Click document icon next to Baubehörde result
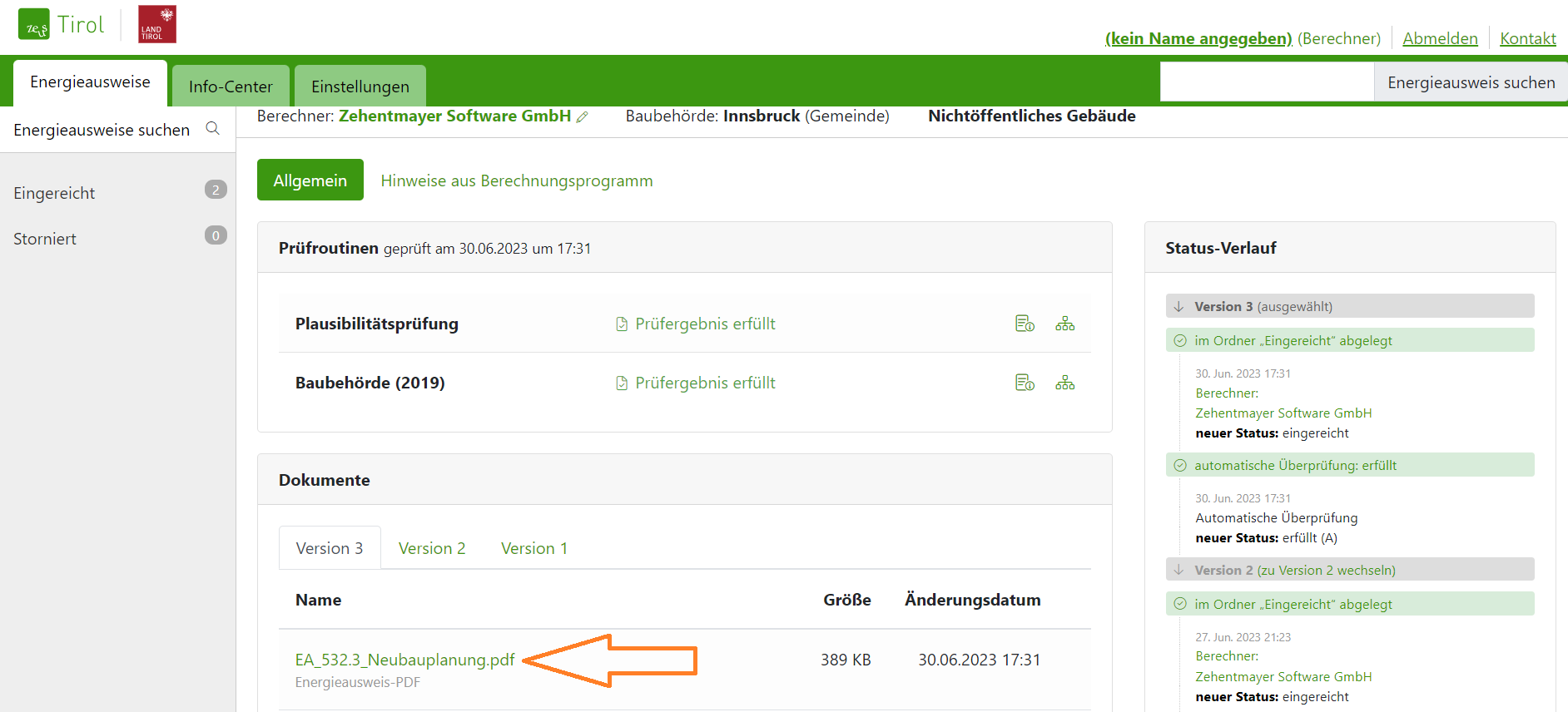Image resolution: width=1568 pixels, height=712 pixels. pyautogui.click(x=622, y=383)
